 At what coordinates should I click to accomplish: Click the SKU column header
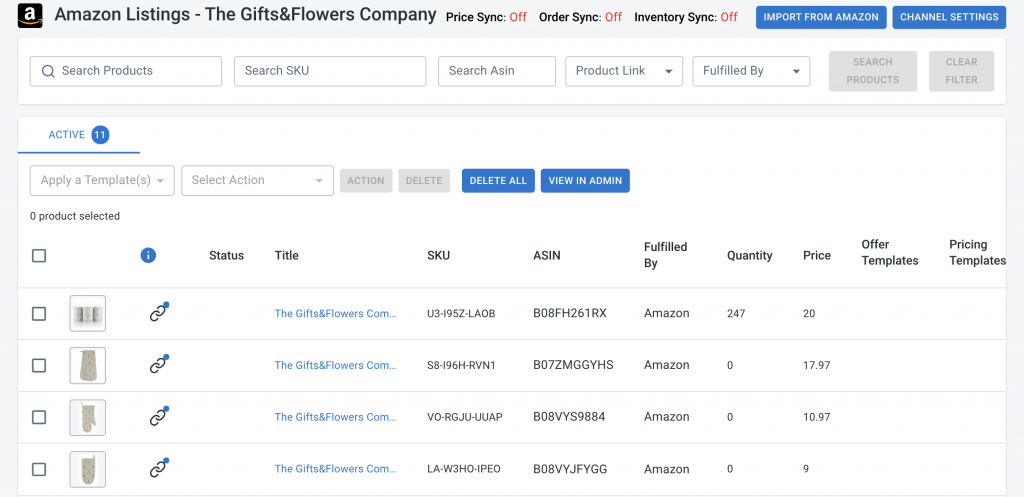pos(438,255)
